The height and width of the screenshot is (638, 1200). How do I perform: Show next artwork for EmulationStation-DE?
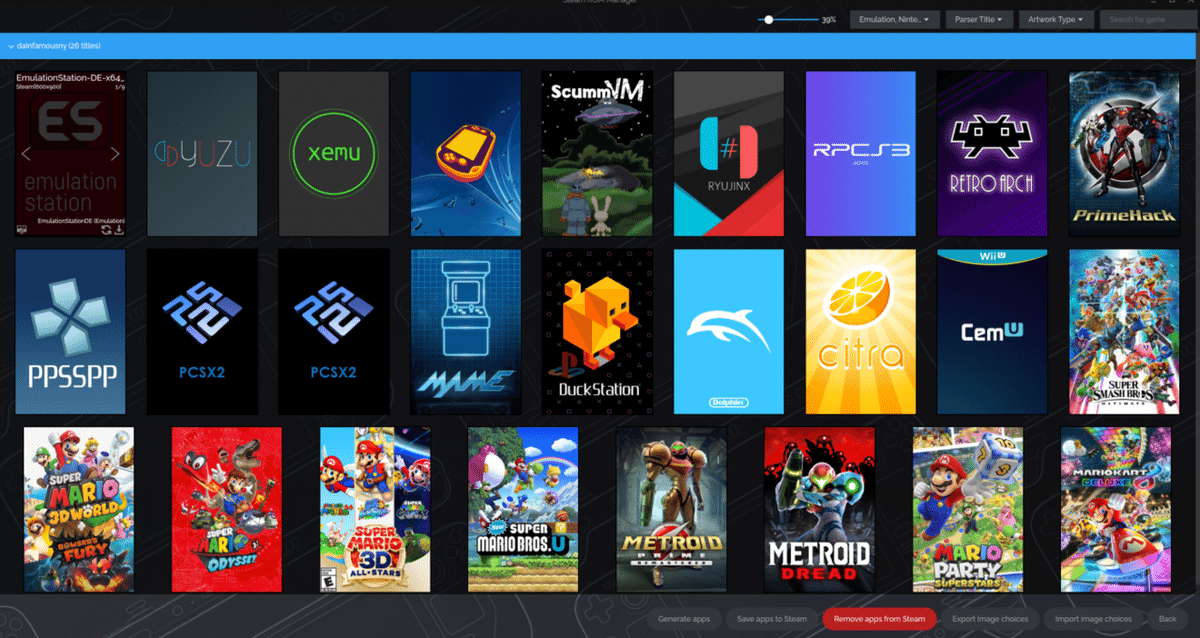tap(115, 154)
